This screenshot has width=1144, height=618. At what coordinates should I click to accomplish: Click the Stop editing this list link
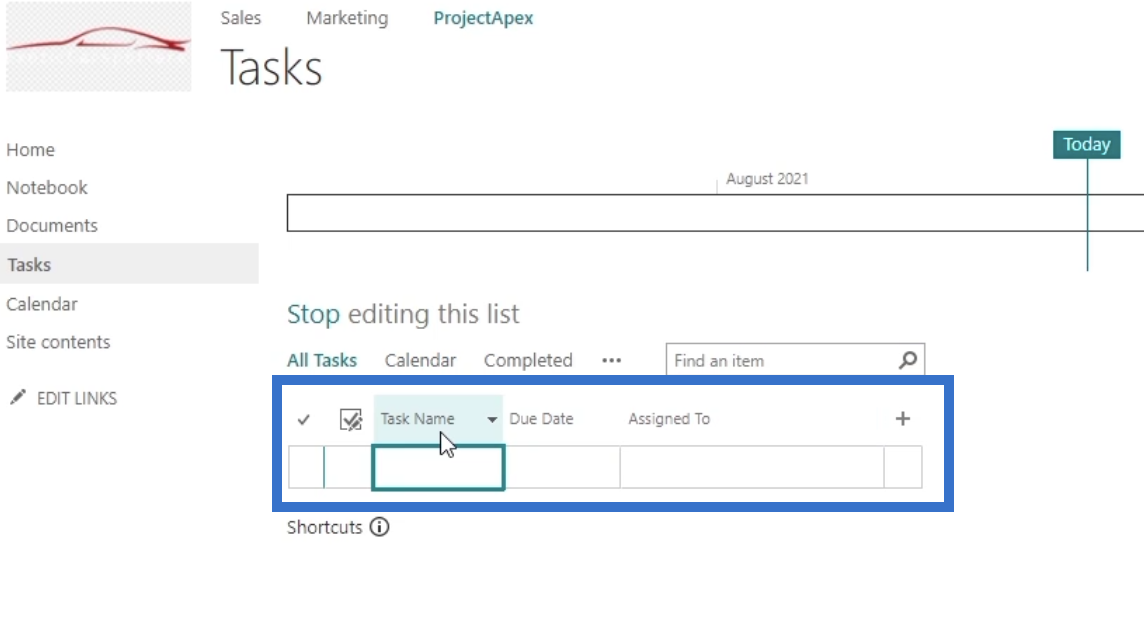point(403,314)
